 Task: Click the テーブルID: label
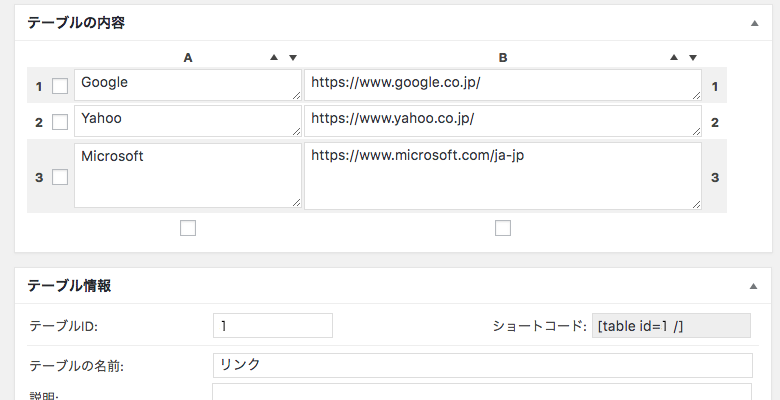click(64, 326)
